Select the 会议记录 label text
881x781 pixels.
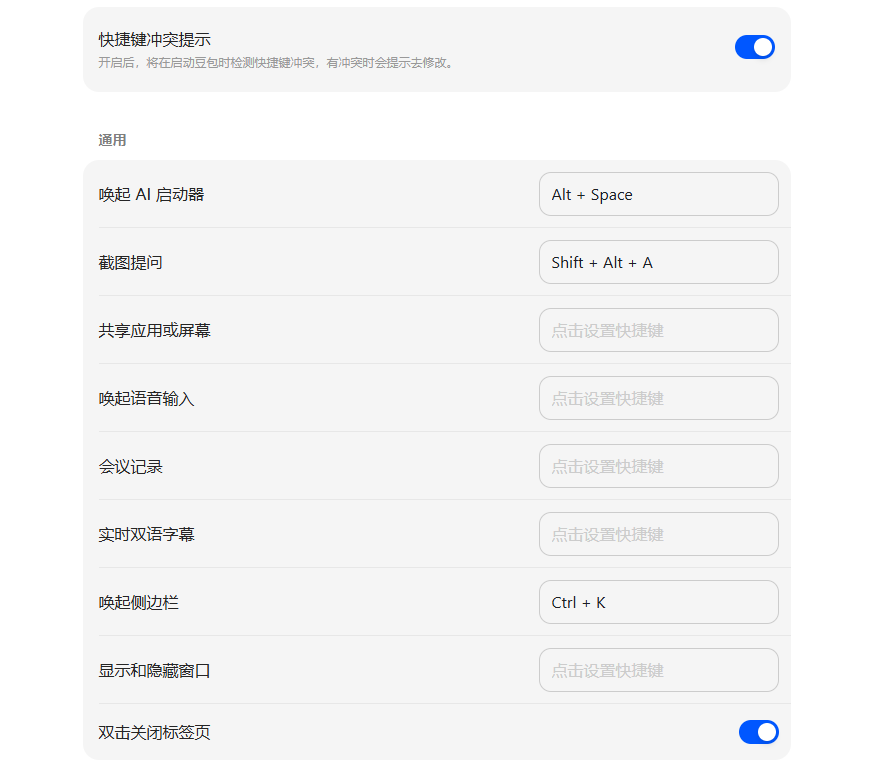click(130, 466)
